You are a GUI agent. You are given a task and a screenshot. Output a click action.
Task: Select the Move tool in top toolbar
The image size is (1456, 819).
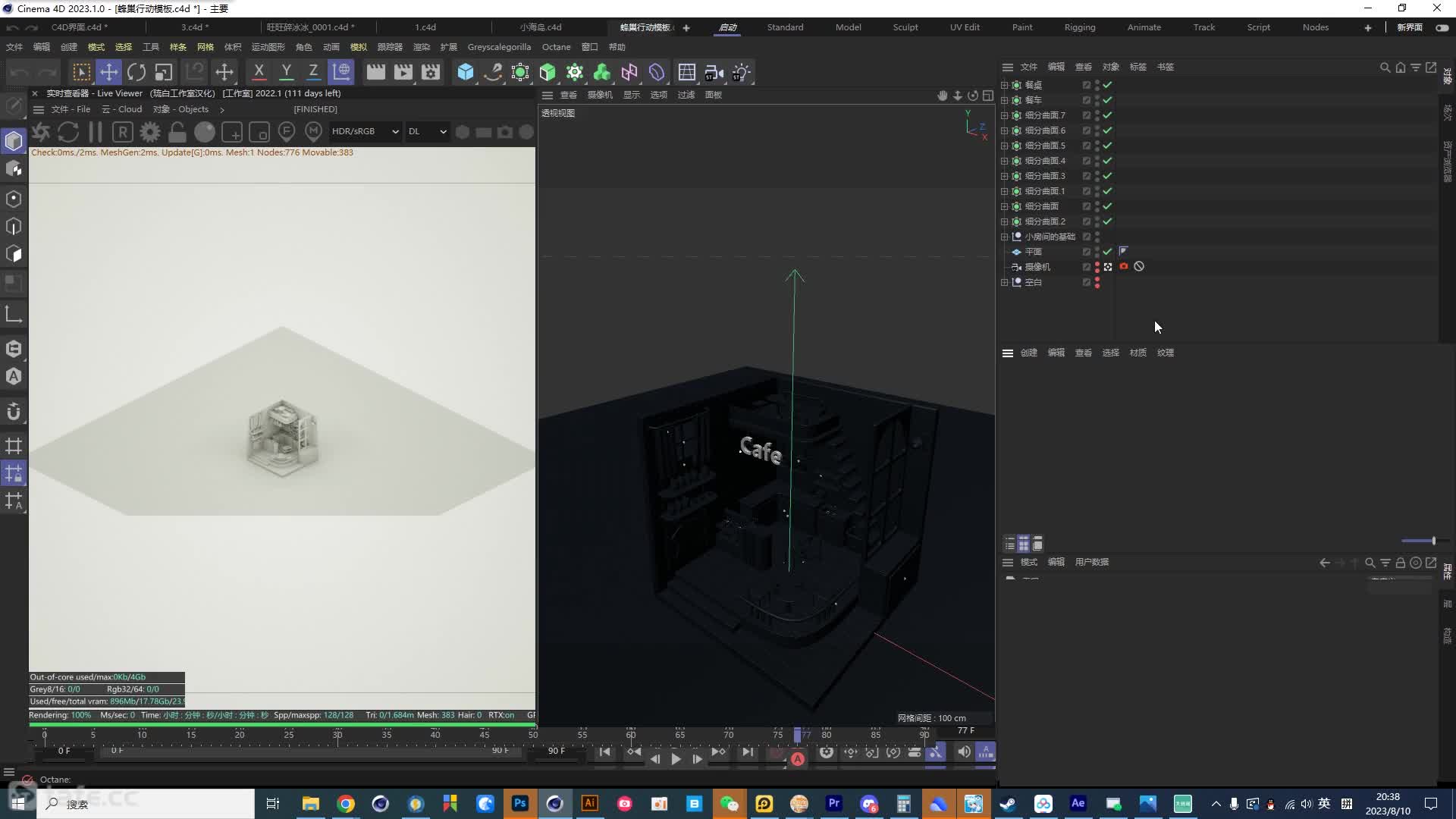pos(108,72)
